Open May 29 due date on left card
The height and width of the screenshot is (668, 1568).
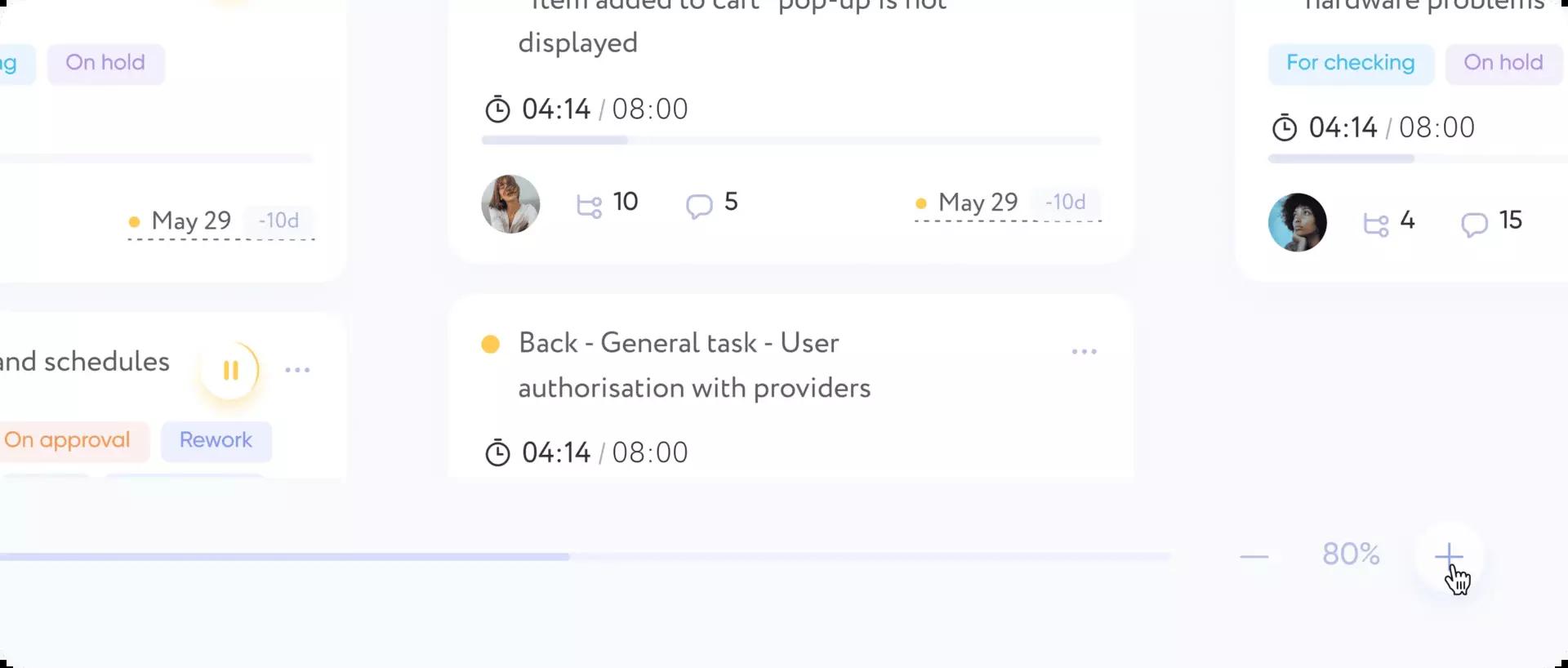(191, 220)
